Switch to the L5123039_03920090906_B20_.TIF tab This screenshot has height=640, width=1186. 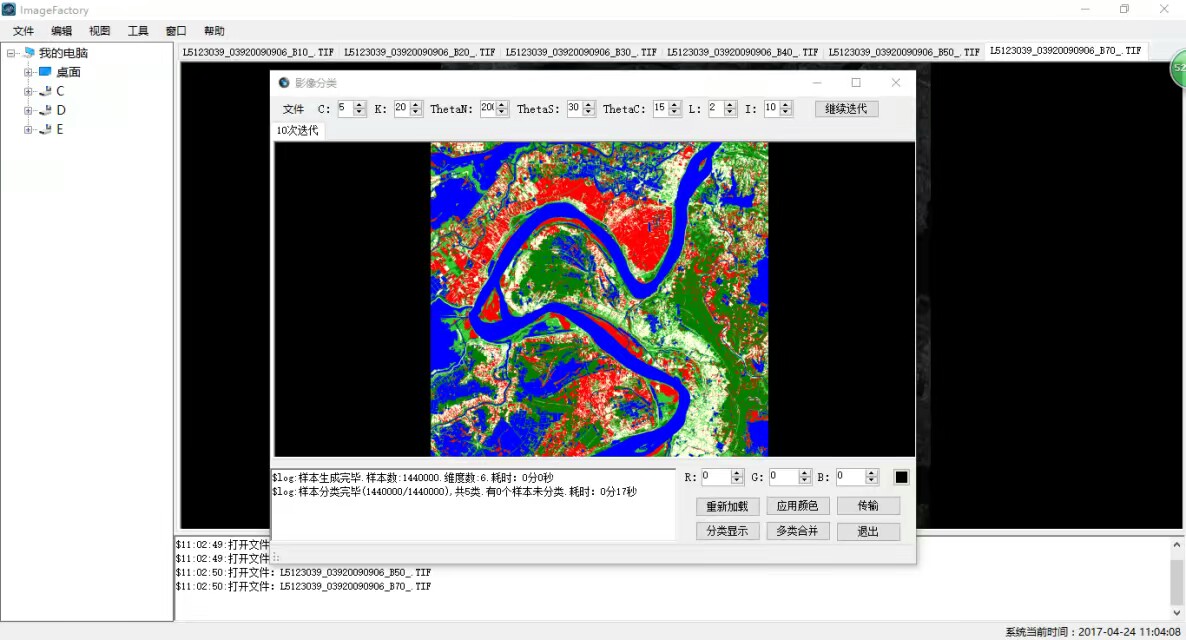(420, 52)
